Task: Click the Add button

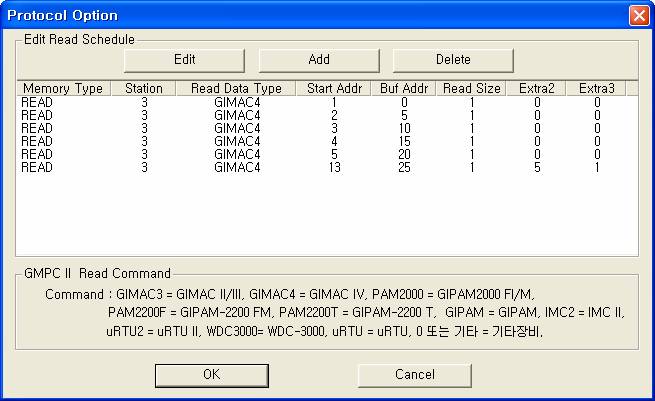Action: (x=319, y=60)
